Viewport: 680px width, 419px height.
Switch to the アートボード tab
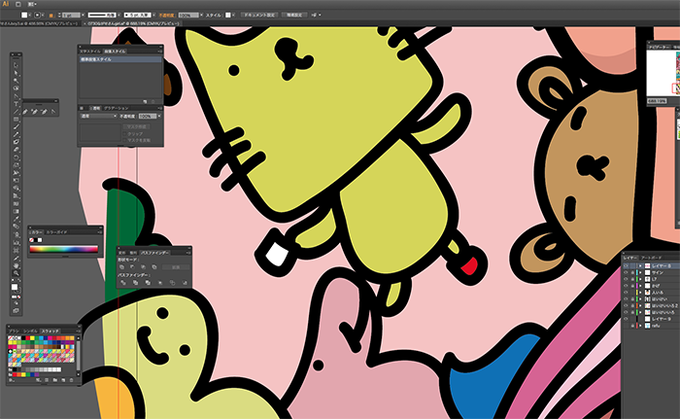pos(651,258)
